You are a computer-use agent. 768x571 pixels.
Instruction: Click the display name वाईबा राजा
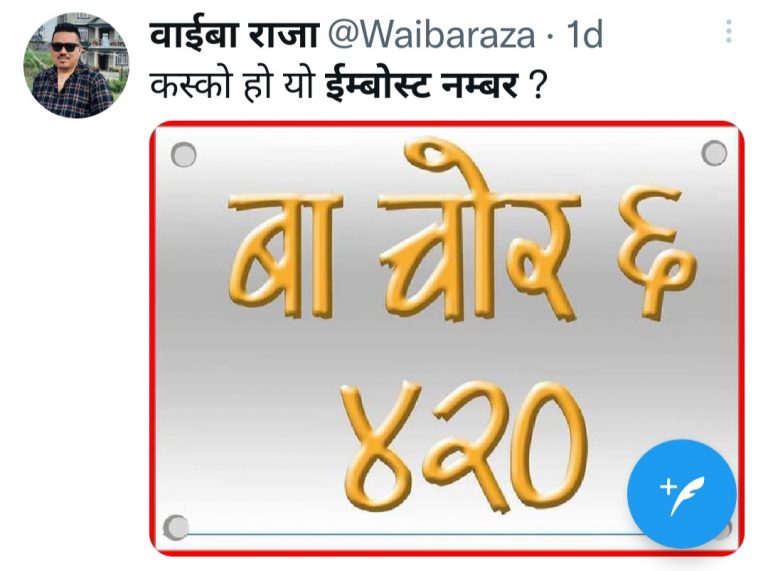[x=234, y=36]
